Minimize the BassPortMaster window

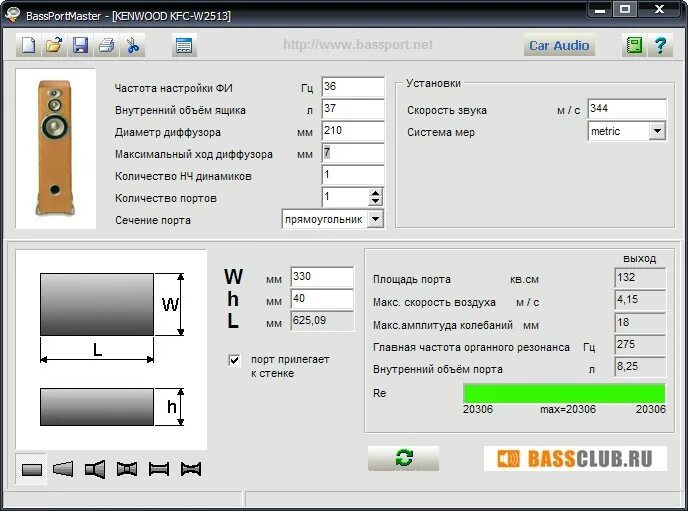coord(599,10)
